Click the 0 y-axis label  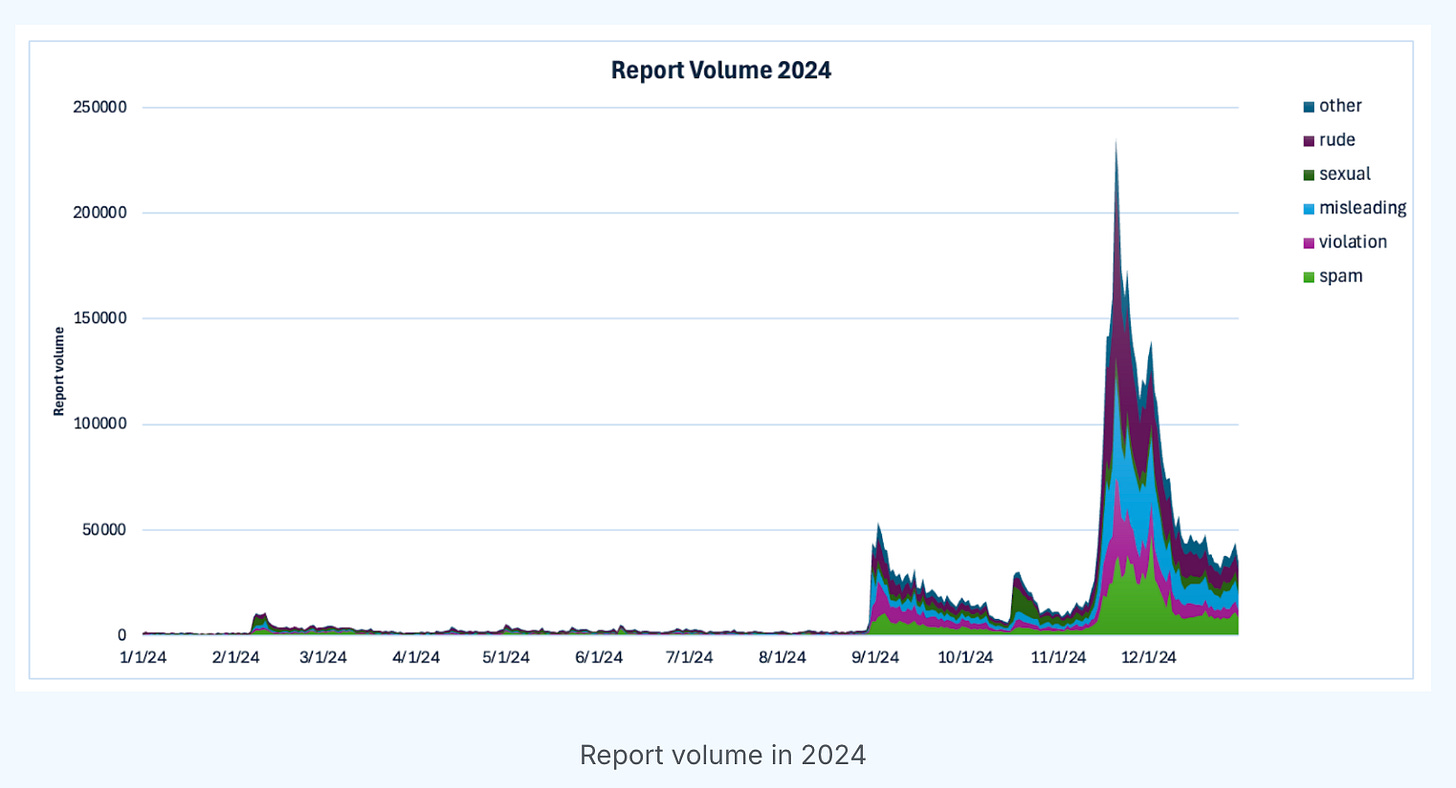coord(122,636)
